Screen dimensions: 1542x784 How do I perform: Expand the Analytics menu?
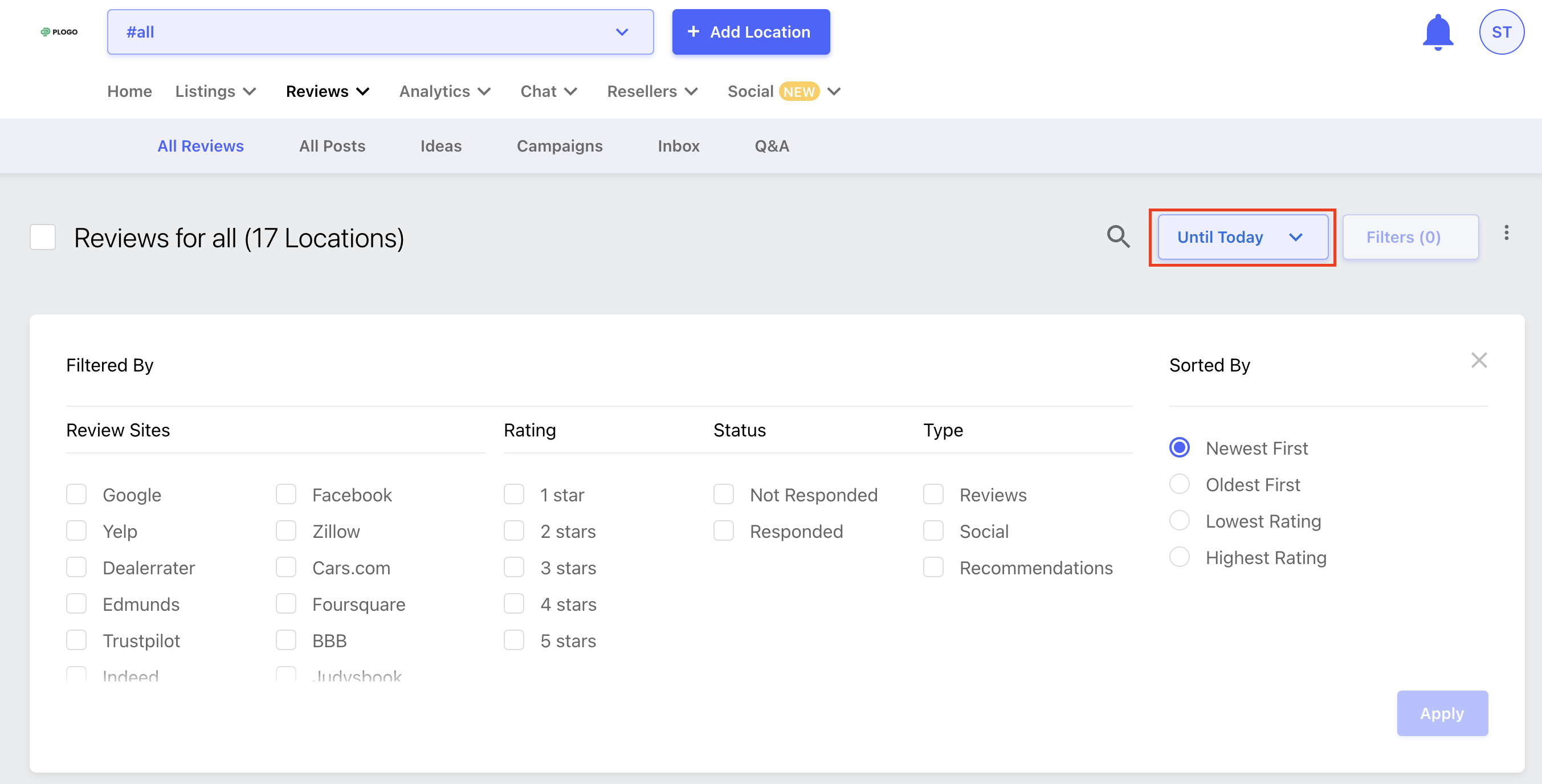tap(444, 91)
